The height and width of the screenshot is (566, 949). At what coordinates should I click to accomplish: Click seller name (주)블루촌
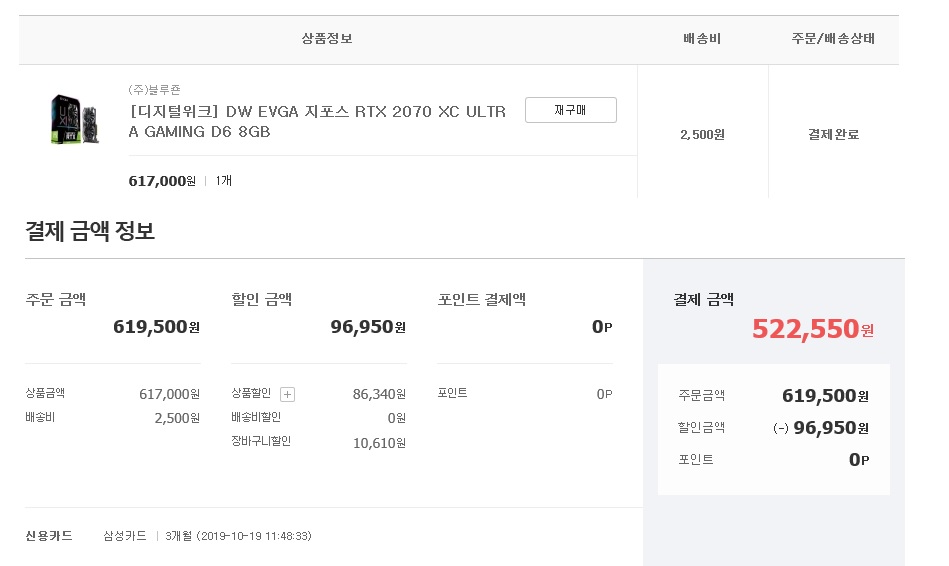pyautogui.click(x=154, y=89)
